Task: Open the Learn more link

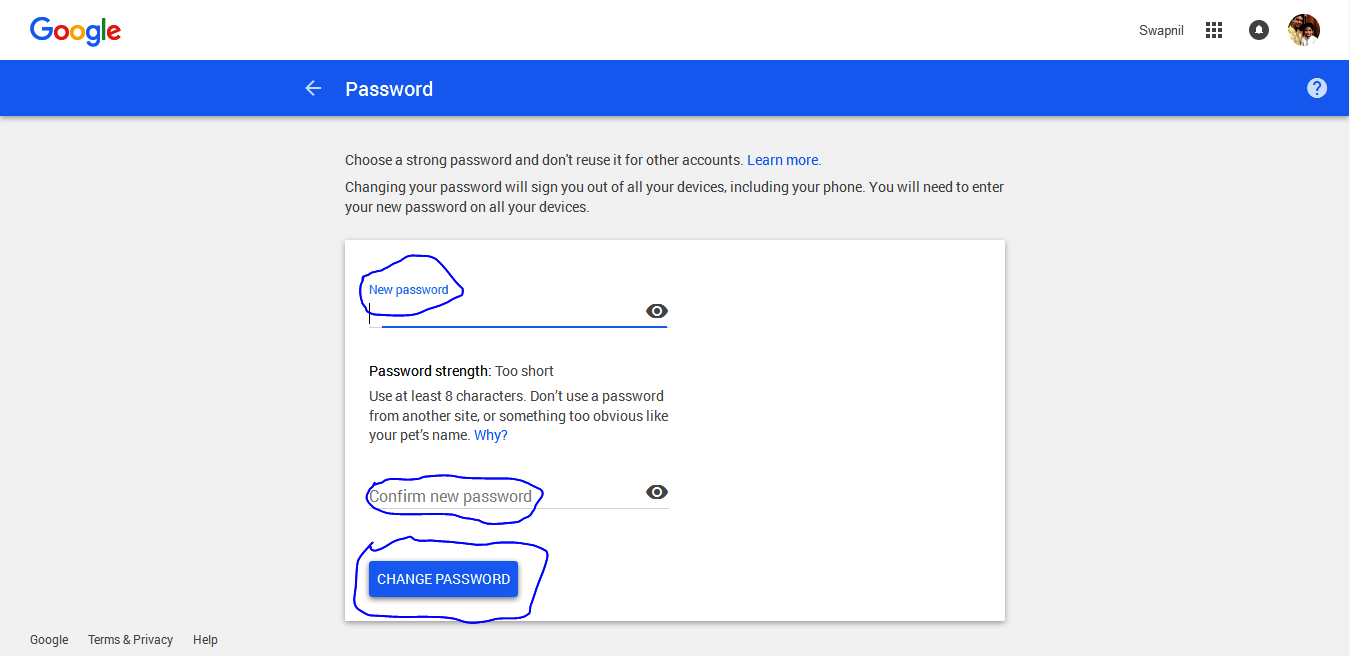Action: (x=784, y=160)
